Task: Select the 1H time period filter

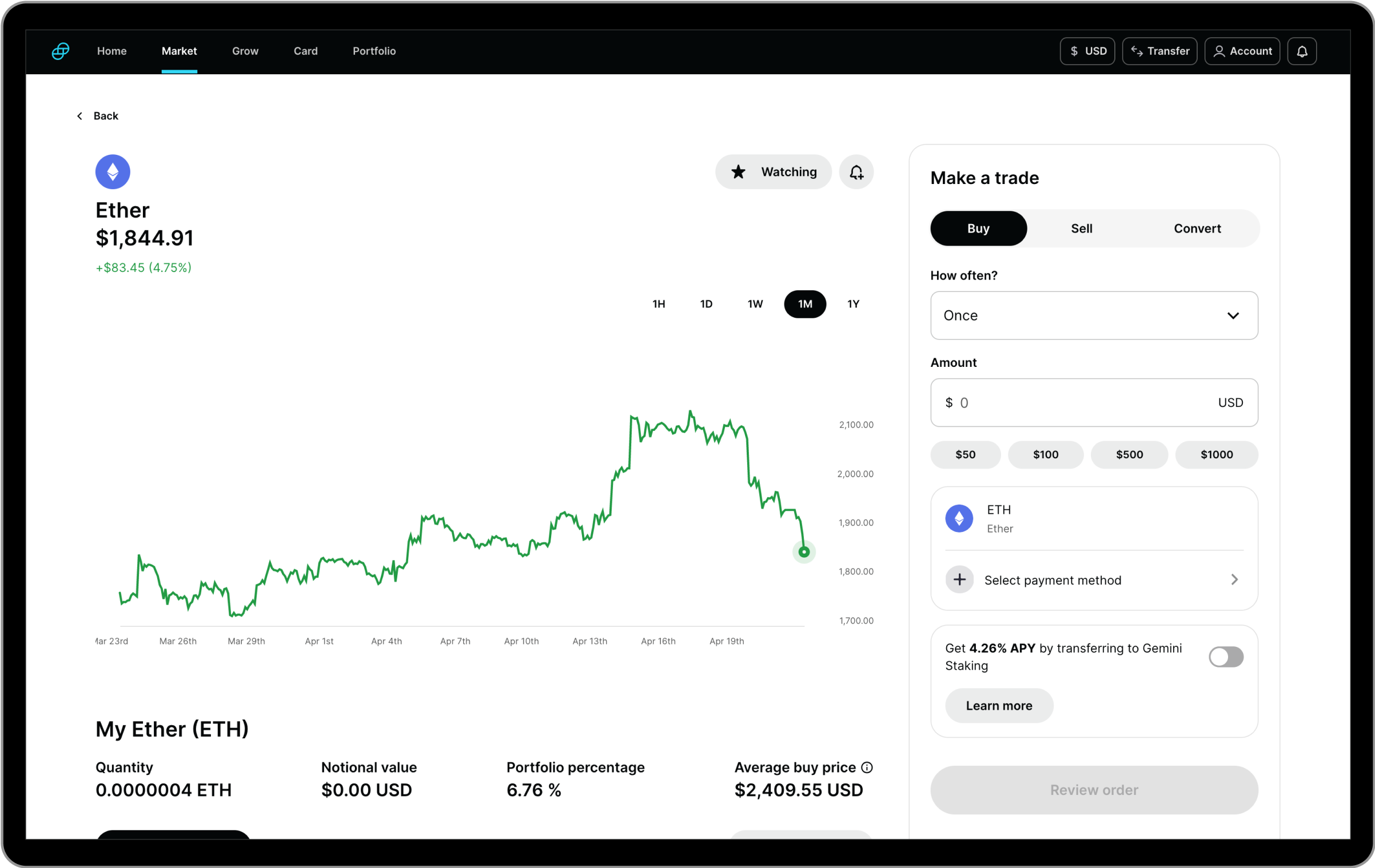Action: click(x=658, y=304)
